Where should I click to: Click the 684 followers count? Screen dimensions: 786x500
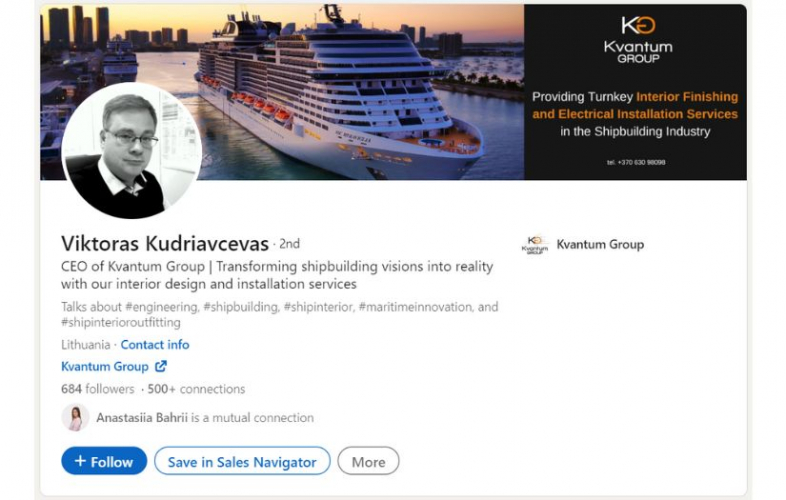(x=98, y=389)
